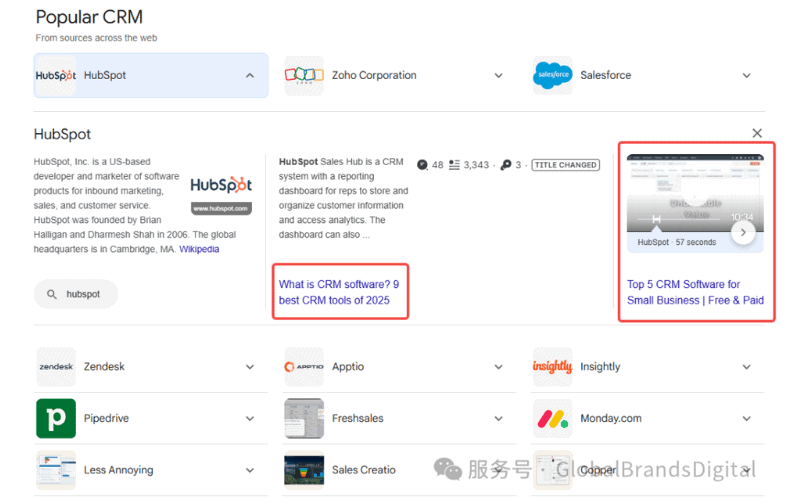Viewport: 800px width, 500px height.
Task: Expand the Less Annoying chevron
Action: (x=249, y=470)
